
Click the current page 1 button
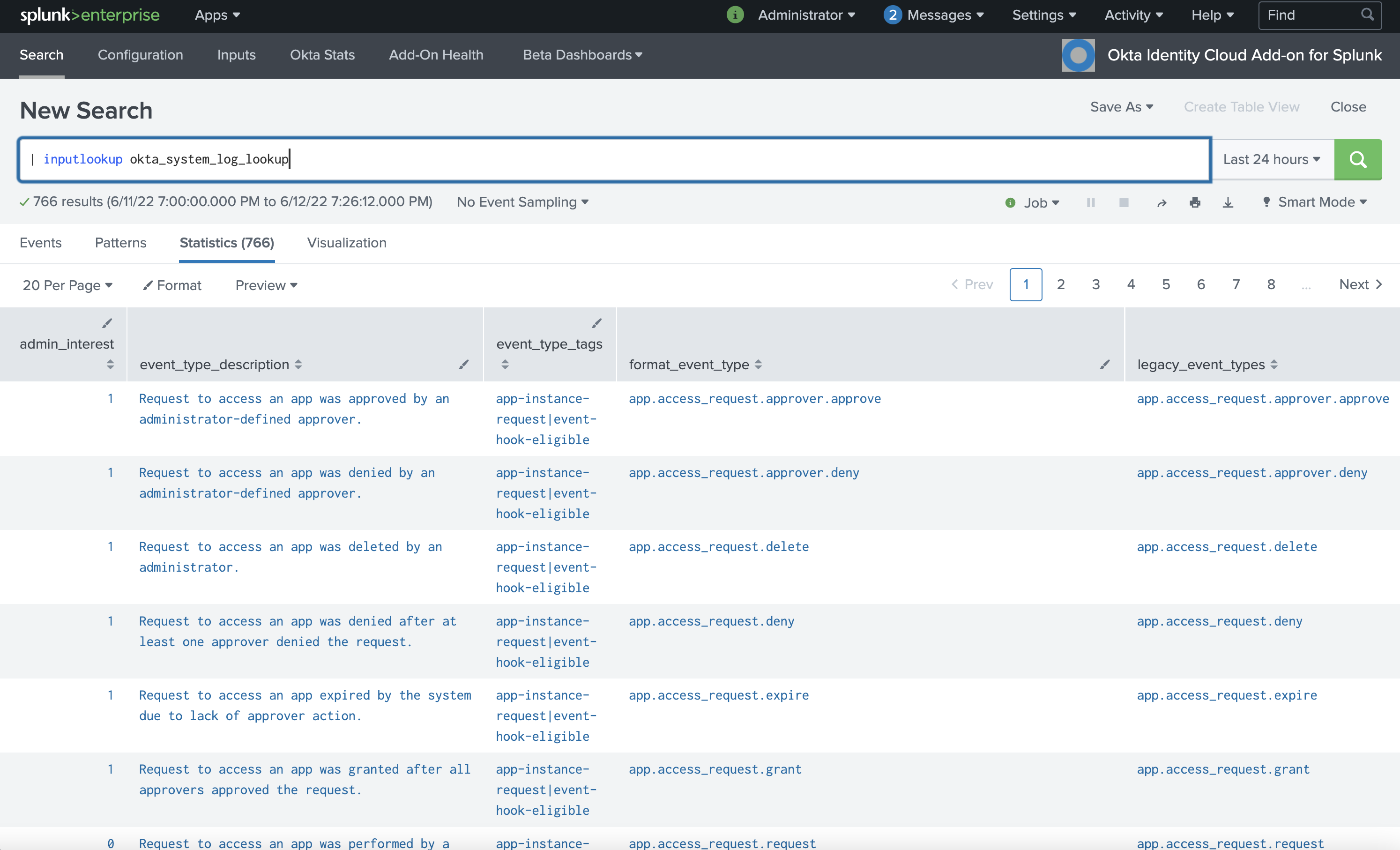click(1026, 284)
